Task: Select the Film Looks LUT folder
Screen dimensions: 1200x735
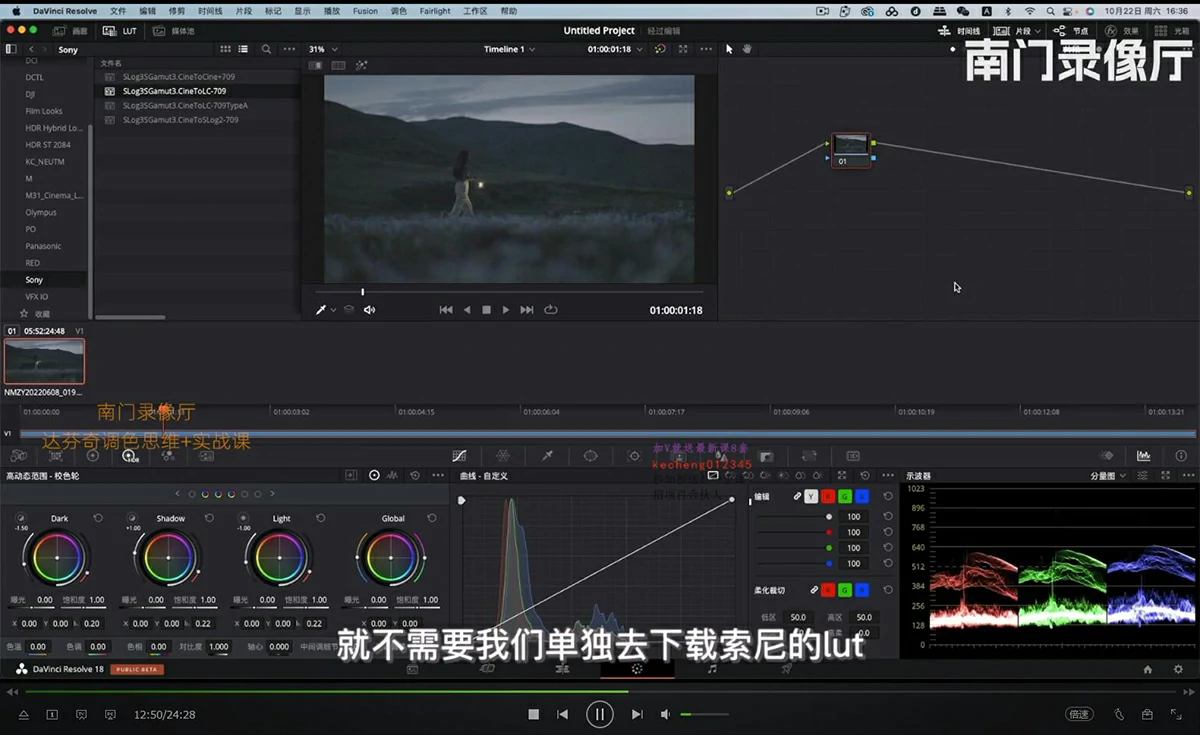Action: 44,111
